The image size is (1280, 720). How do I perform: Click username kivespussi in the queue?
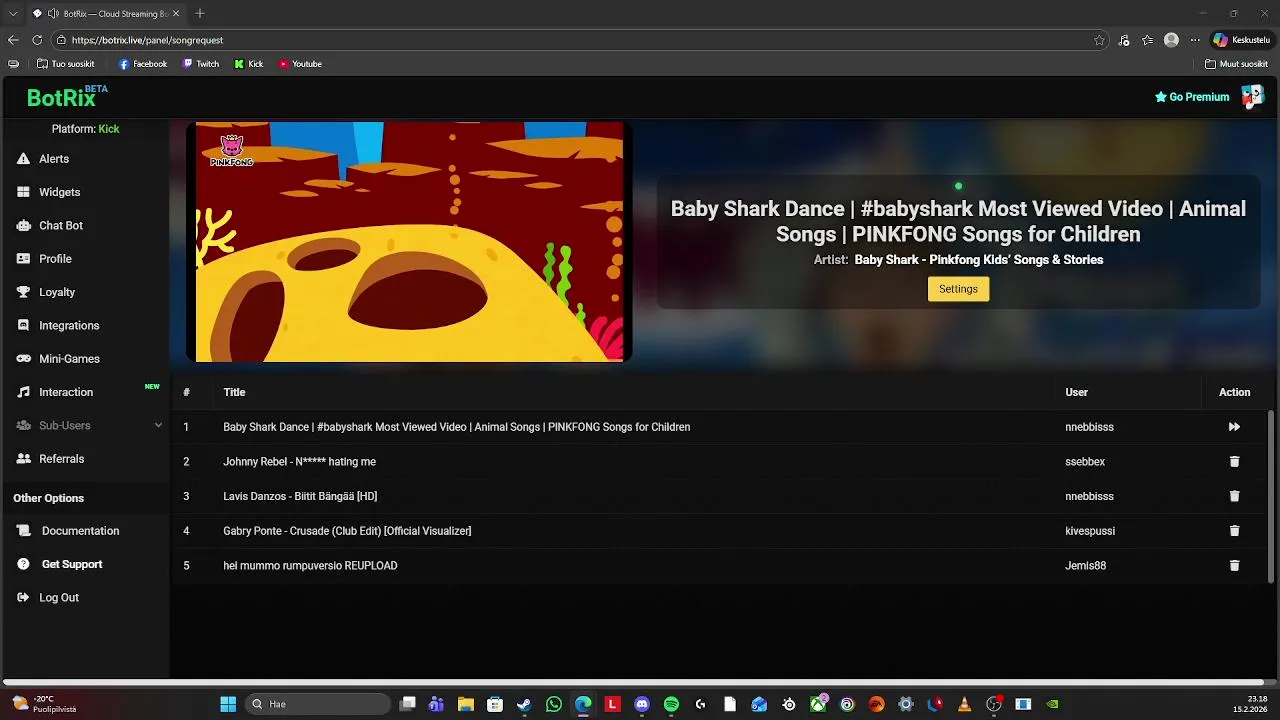(x=1090, y=531)
